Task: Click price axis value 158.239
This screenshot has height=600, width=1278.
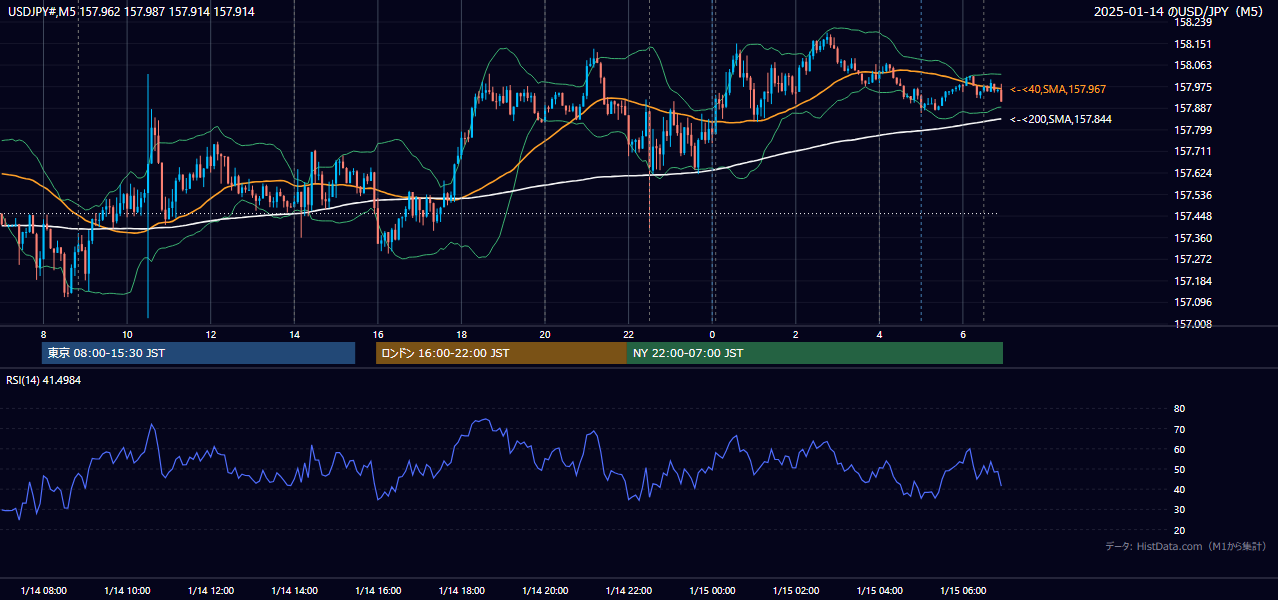Action: coord(1194,22)
